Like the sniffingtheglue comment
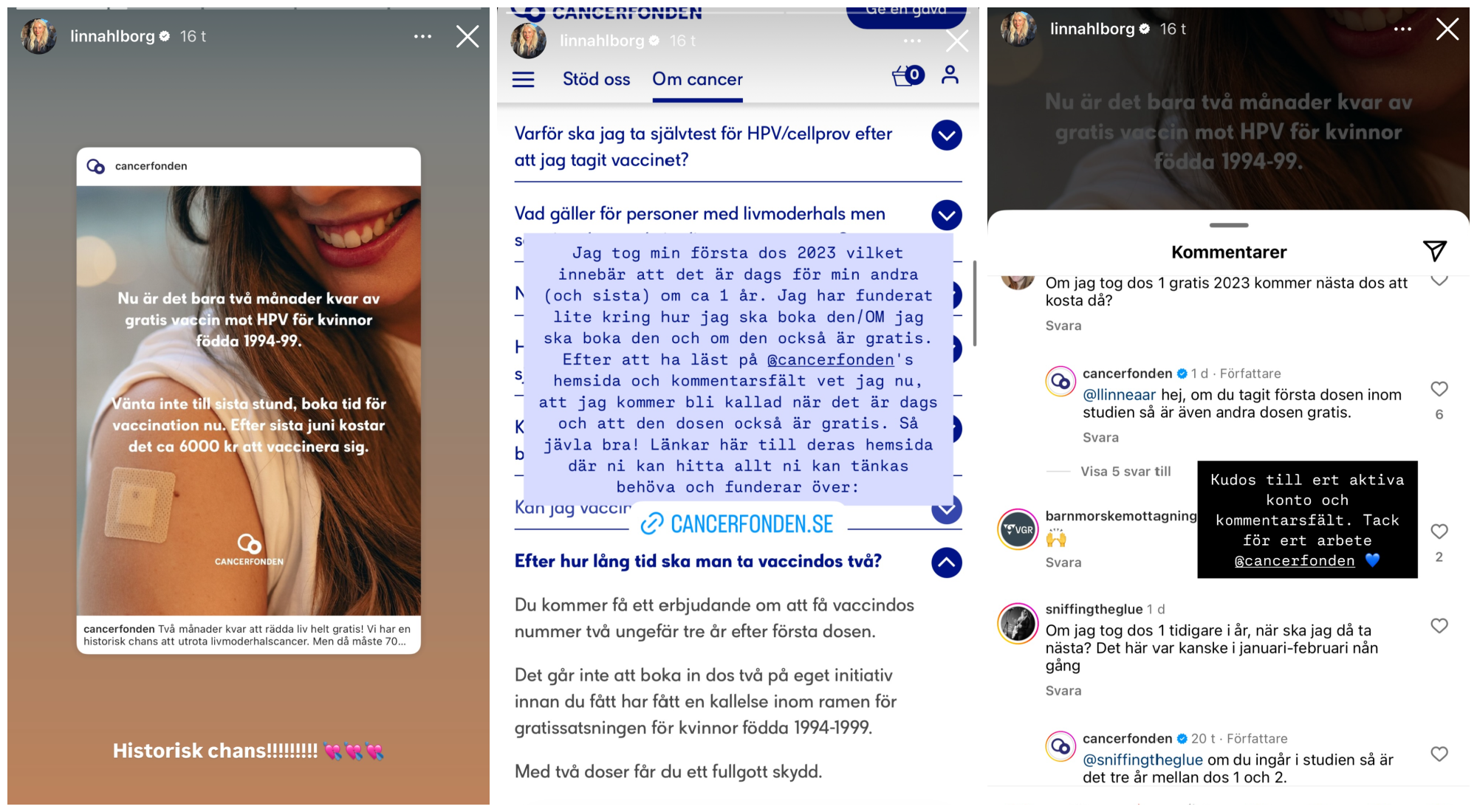Viewport: 1477px width, 812px height. click(x=1439, y=626)
